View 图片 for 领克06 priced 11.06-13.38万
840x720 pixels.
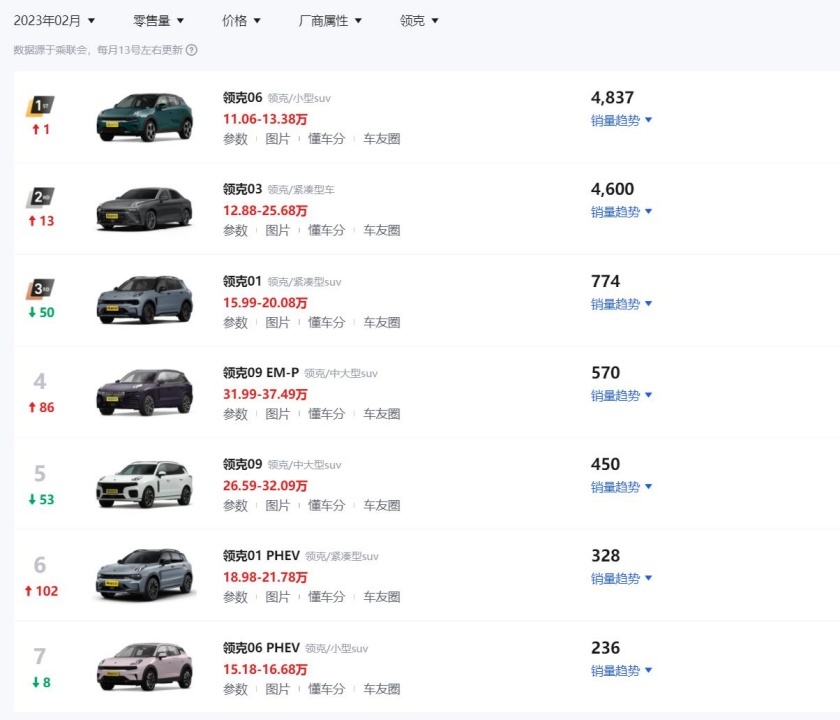(x=278, y=139)
